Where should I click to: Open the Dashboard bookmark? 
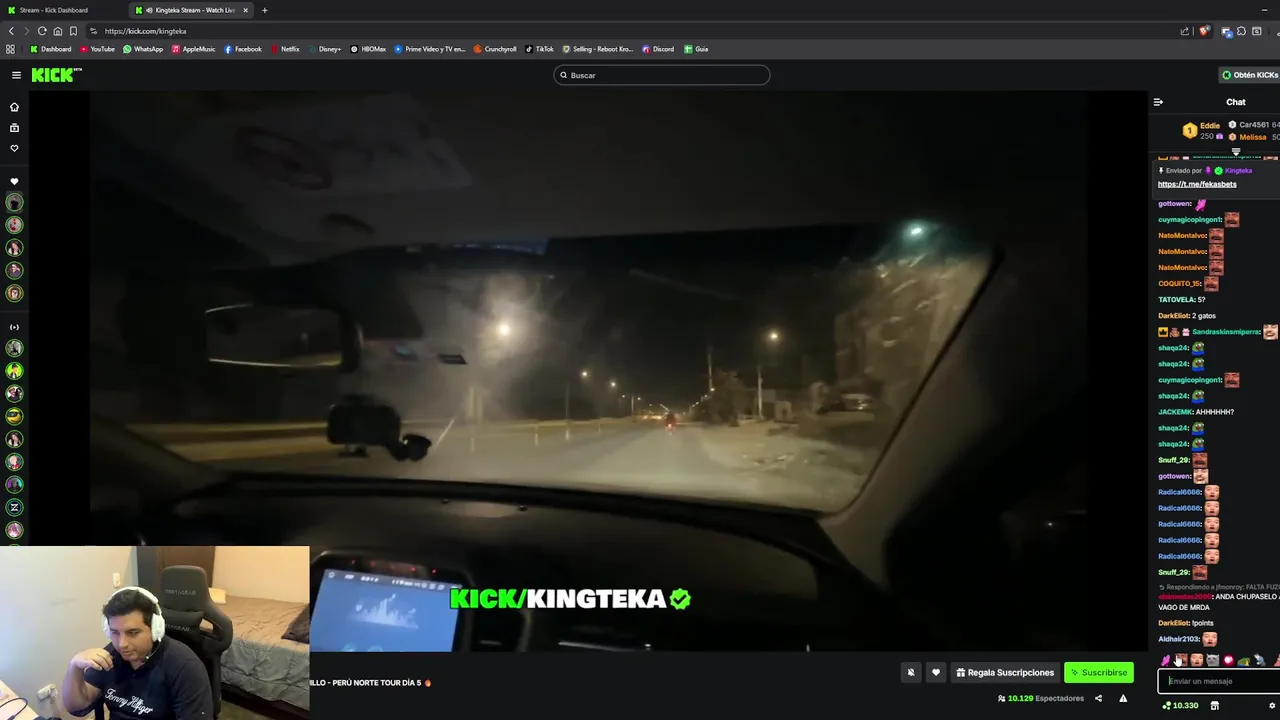point(51,49)
